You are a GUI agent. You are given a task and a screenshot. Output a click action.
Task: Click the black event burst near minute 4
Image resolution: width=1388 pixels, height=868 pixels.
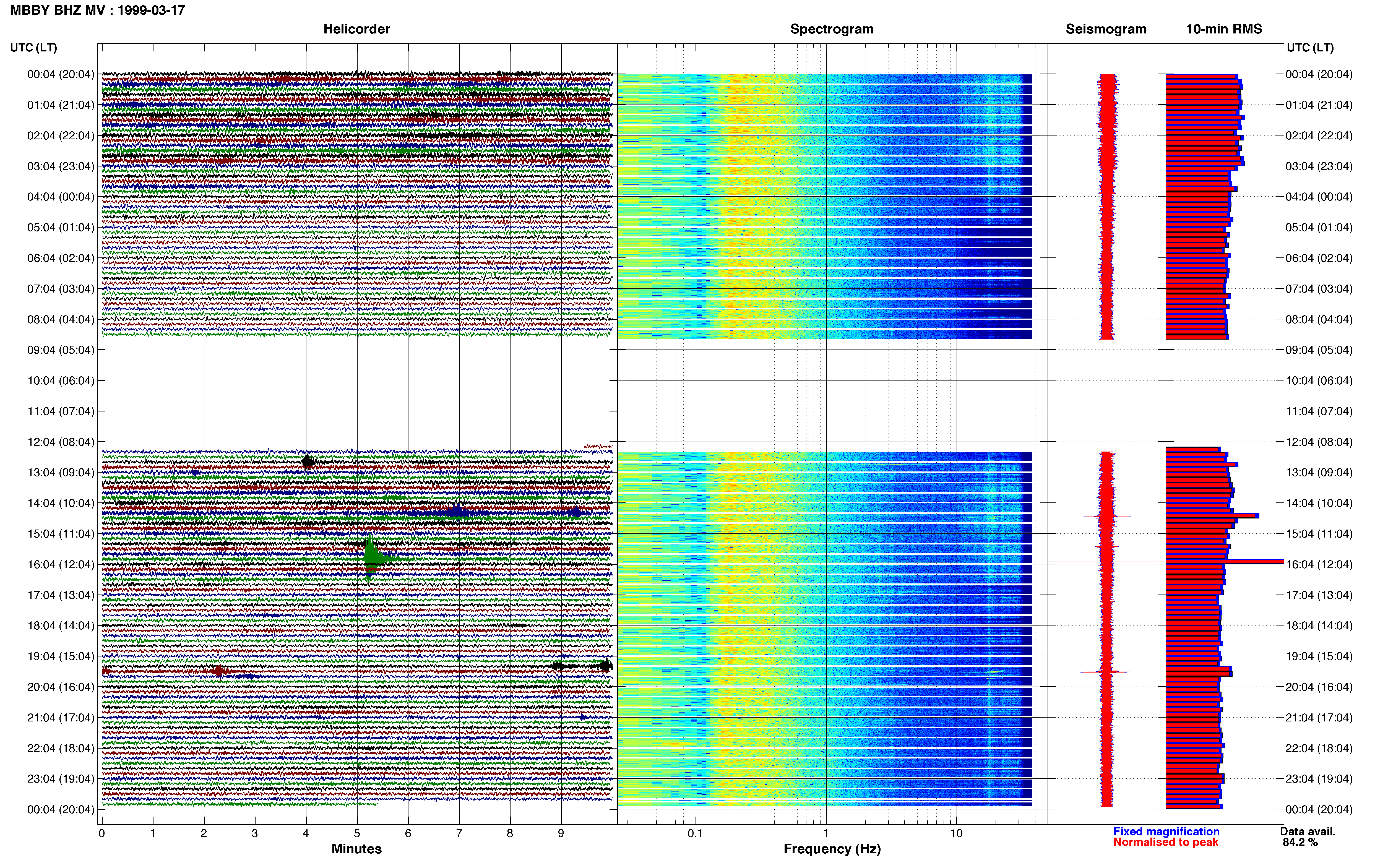pos(308,461)
